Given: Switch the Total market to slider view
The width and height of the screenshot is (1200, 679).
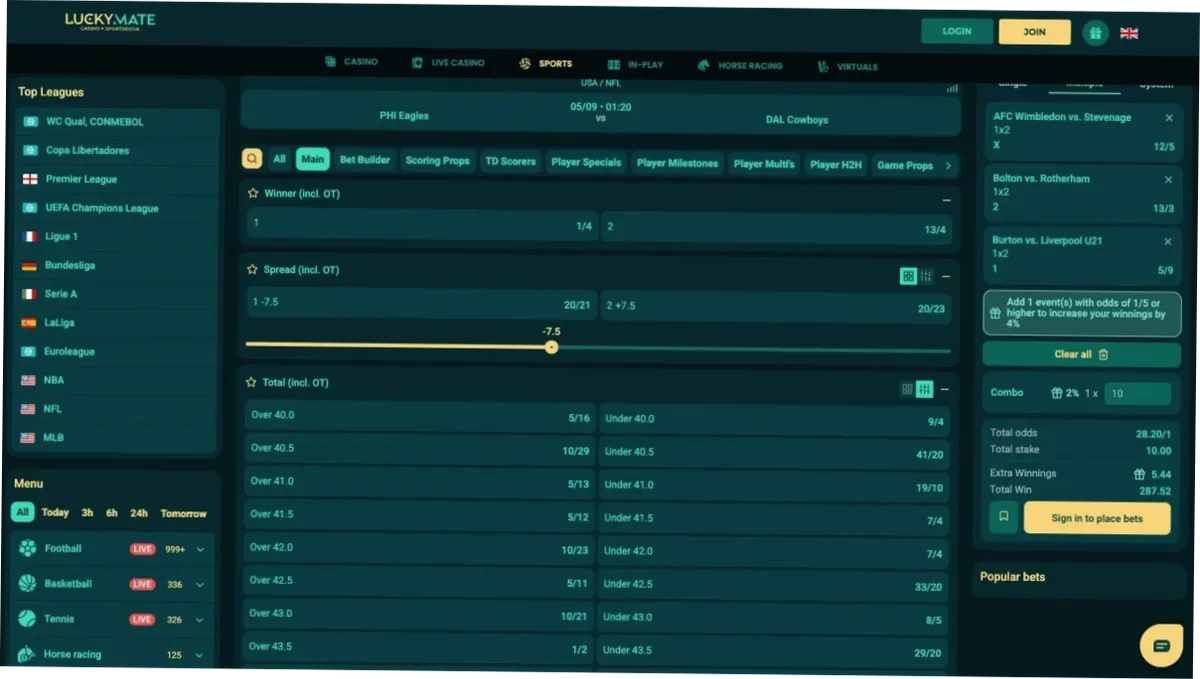Looking at the screenshot, I should click(x=923, y=389).
